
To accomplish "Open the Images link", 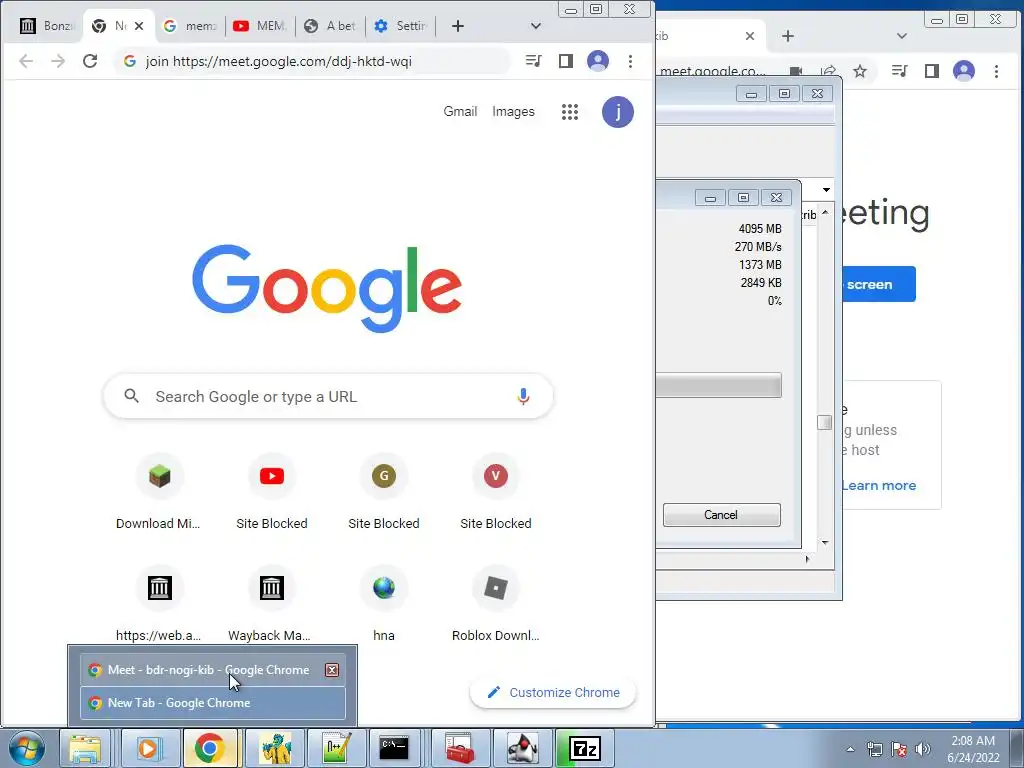I will pyautogui.click(x=513, y=112).
